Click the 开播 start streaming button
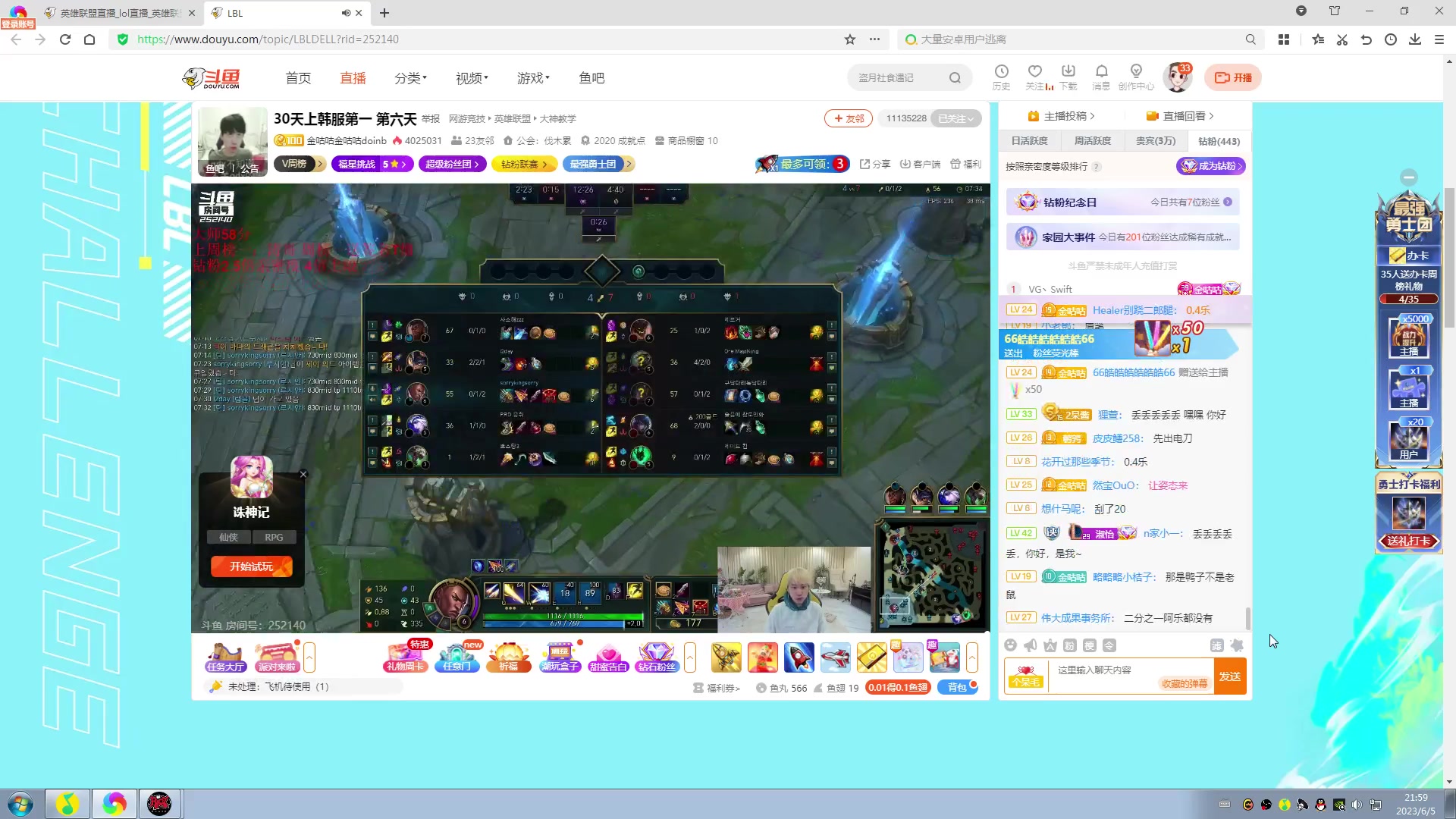 (x=1233, y=77)
